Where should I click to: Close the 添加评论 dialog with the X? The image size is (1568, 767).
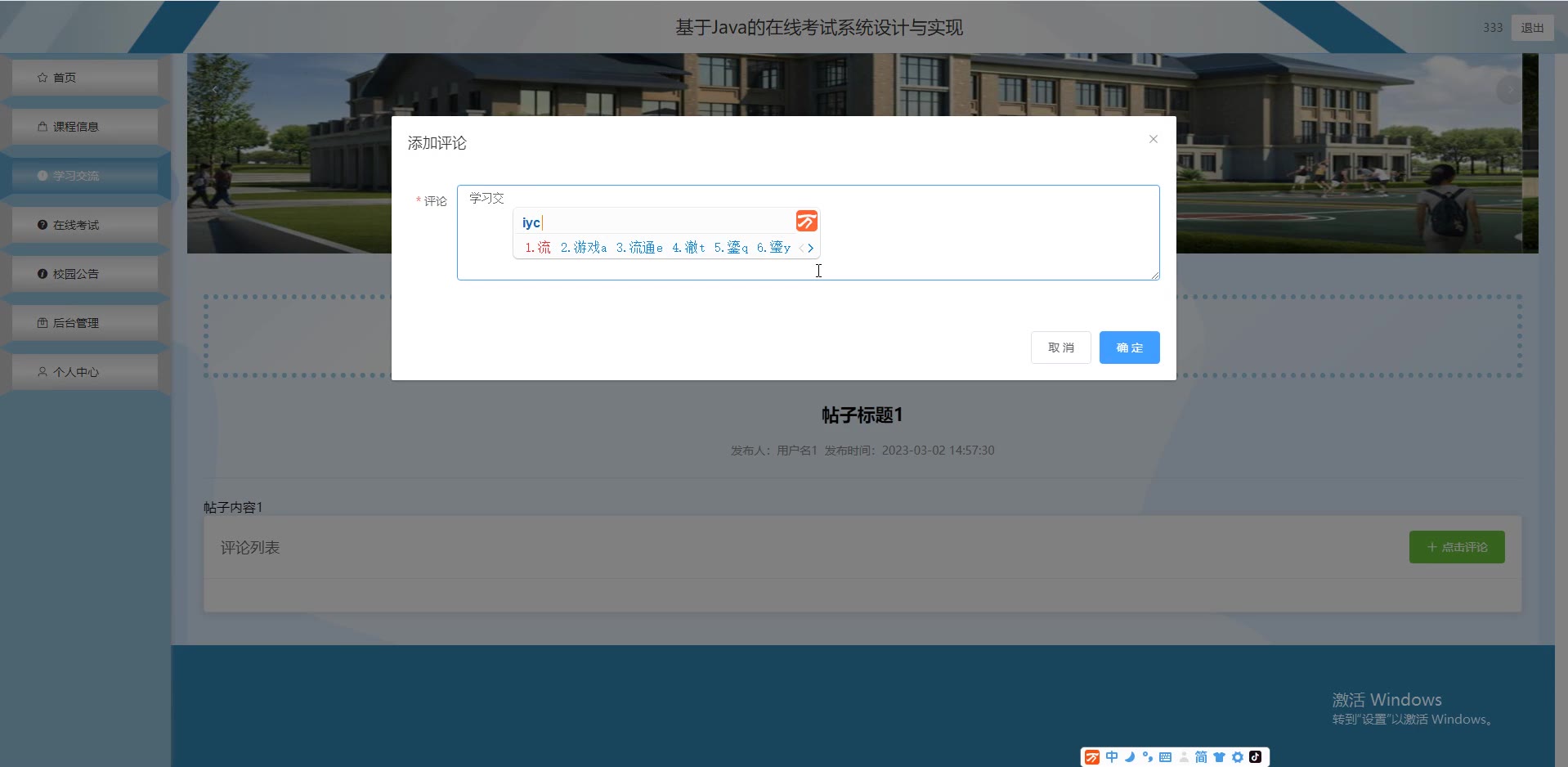click(x=1153, y=139)
